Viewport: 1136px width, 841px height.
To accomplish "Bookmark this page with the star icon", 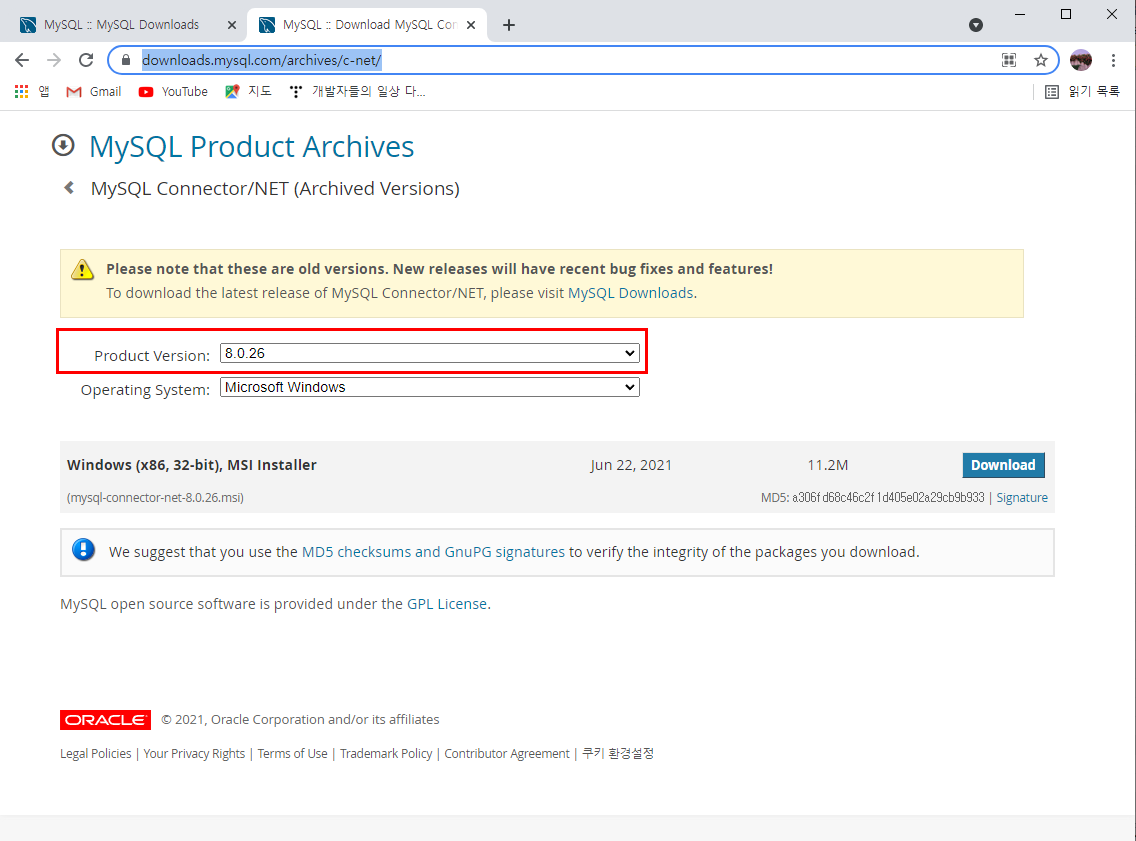I will 1040,60.
